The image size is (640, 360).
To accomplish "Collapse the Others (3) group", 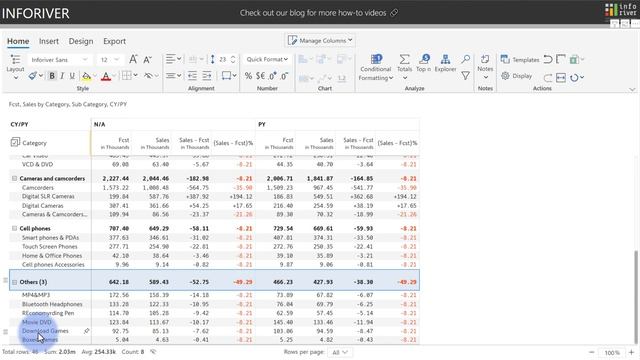I will coord(15,282).
